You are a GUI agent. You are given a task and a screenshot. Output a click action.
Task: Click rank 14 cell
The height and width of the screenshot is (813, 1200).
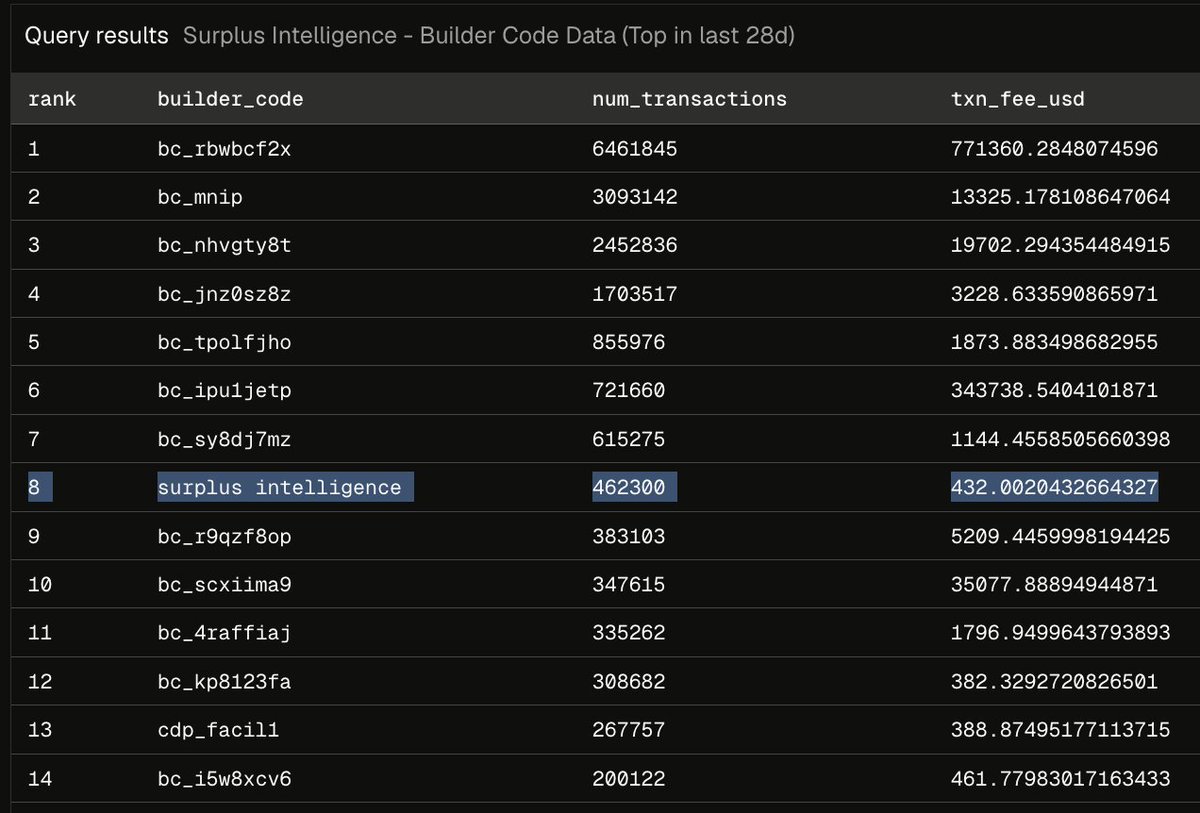point(40,778)
